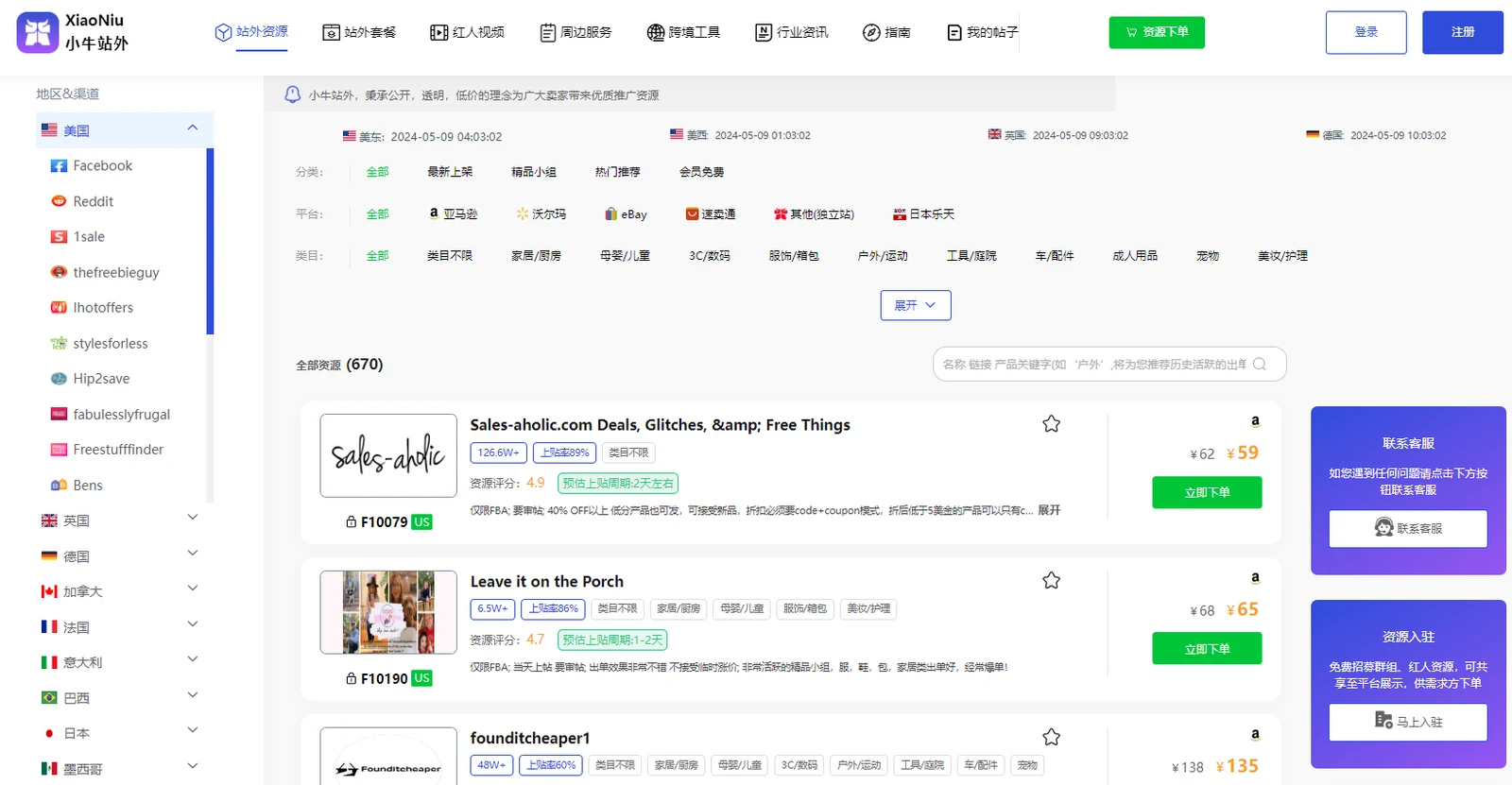Screen dimensions: 1512x785
Task: Collapse the 美国 region group
Action: click(193, 128)
